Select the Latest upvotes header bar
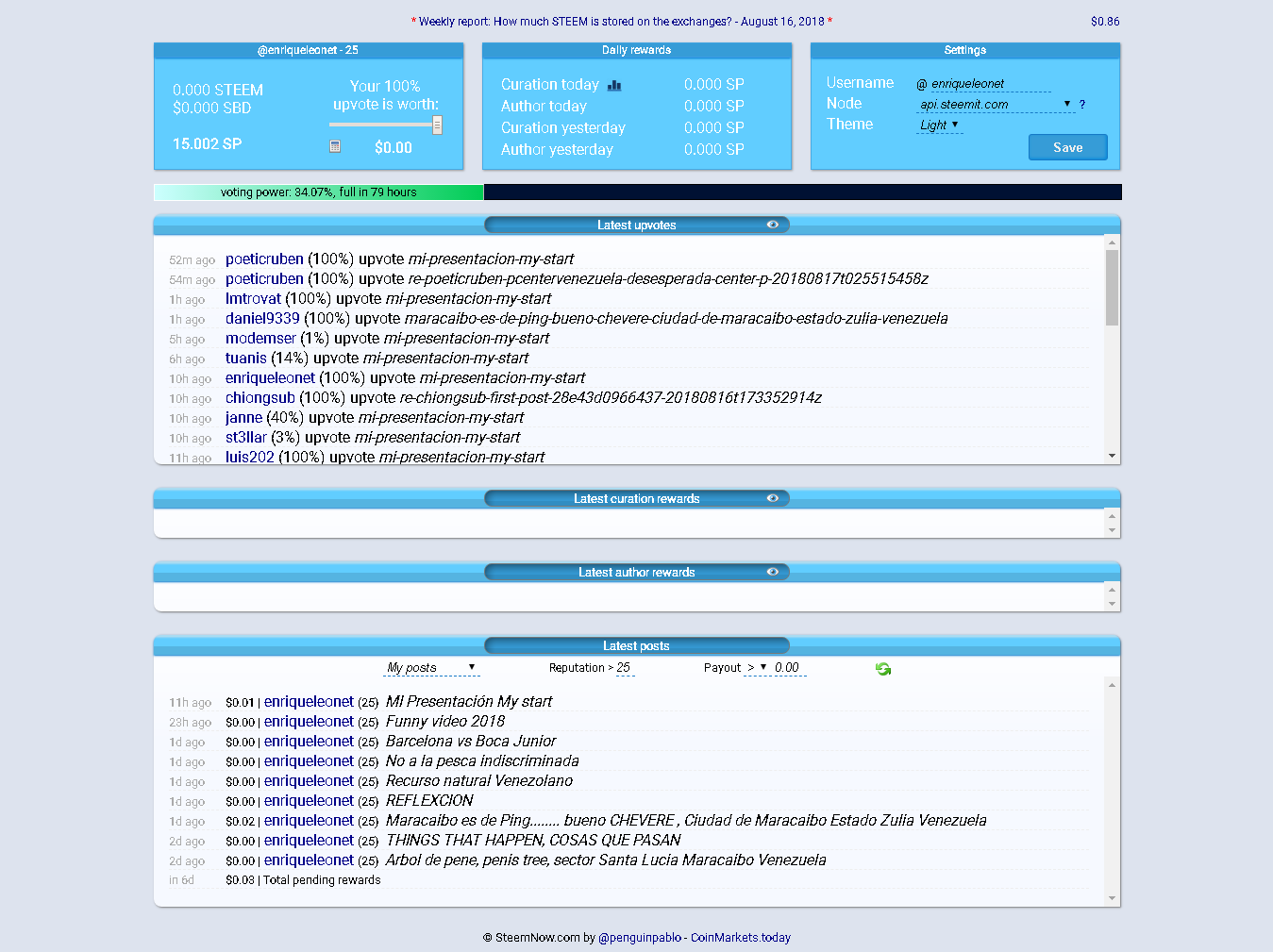 point(637,225)
